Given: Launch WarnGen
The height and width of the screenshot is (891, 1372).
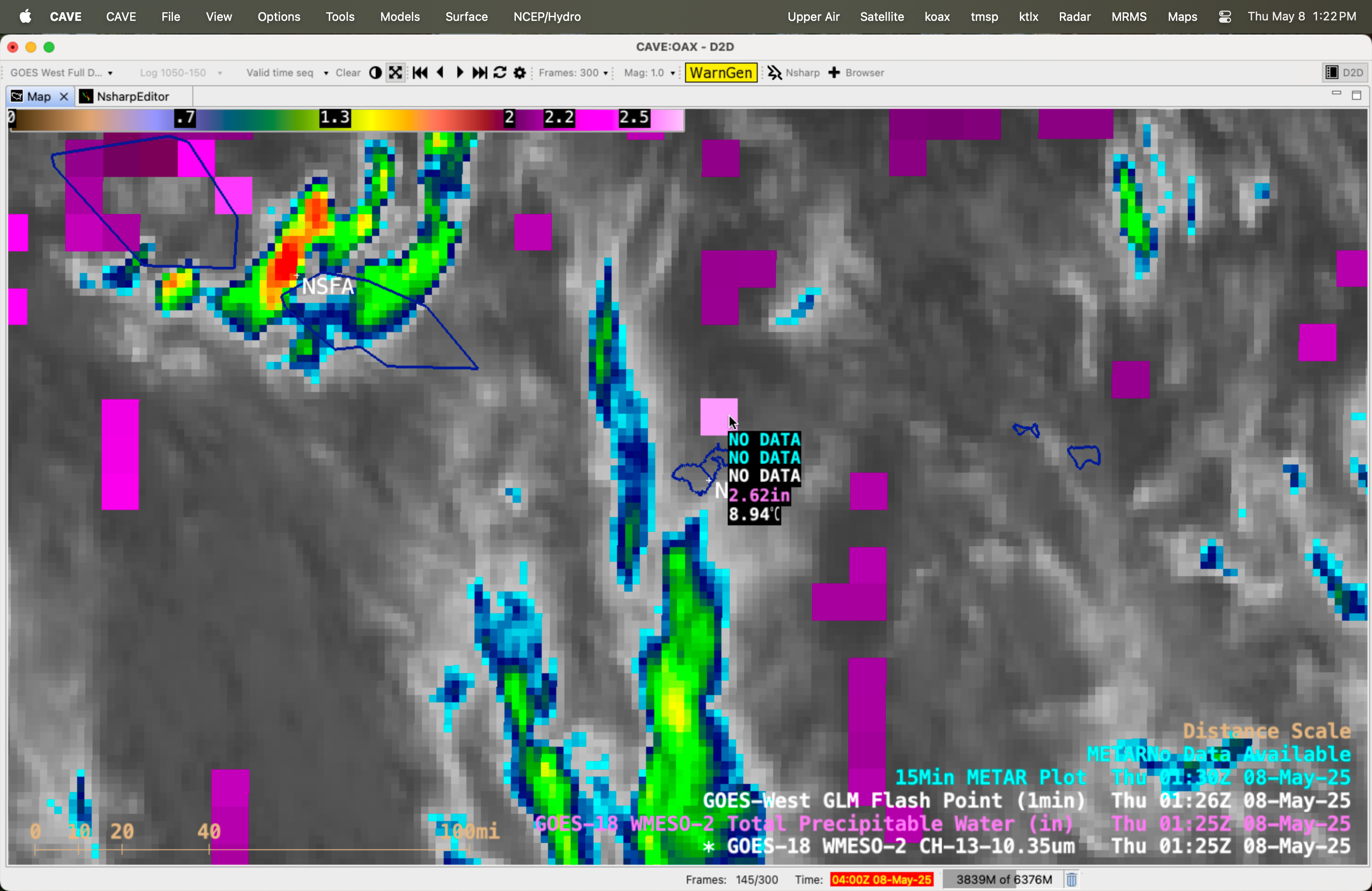Looking at the screenshot, I should [x=720, y=73].
